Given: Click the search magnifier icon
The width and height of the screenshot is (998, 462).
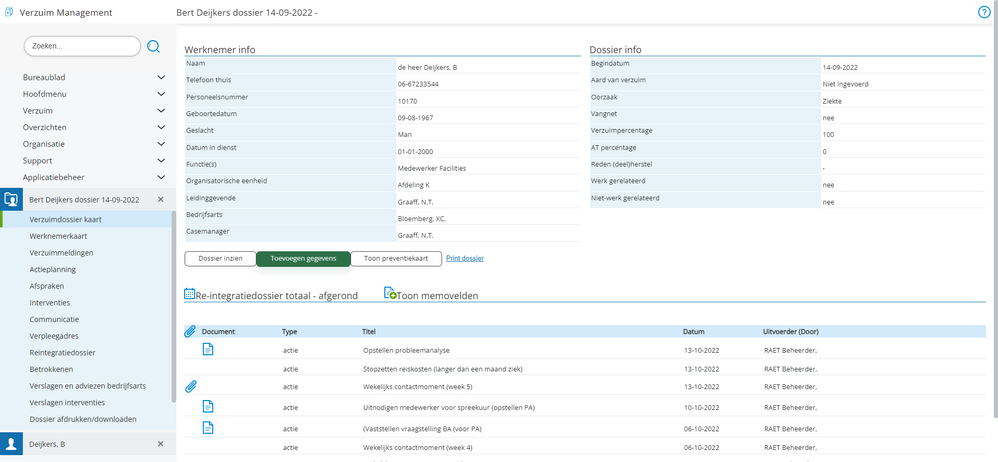Looking at the screenshot, I should coord(154,46).
